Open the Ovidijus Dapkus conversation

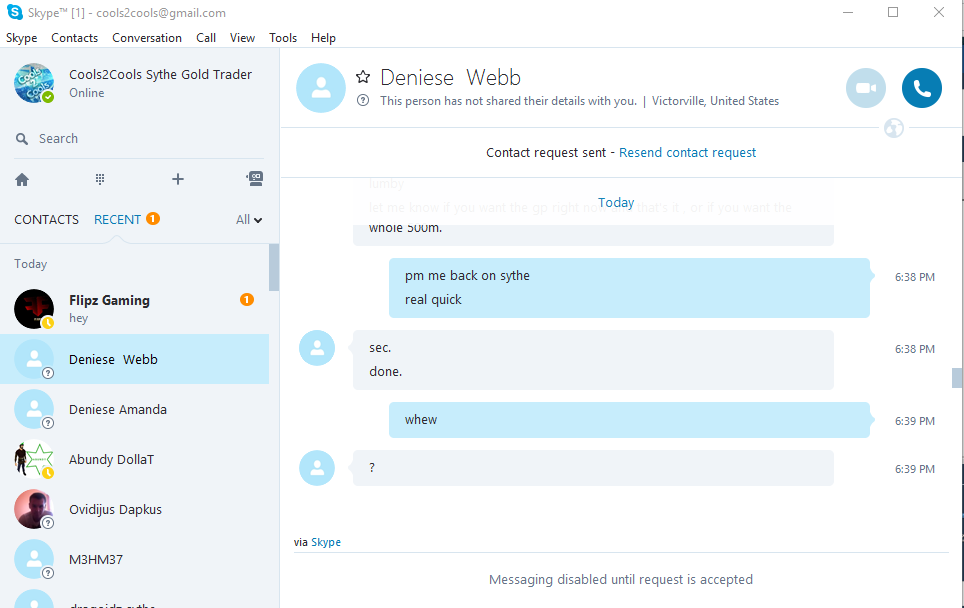(x=135, y=509)
